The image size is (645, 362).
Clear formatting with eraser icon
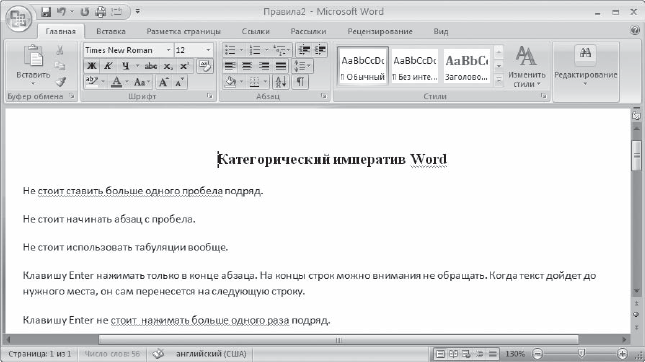(205, 66)
